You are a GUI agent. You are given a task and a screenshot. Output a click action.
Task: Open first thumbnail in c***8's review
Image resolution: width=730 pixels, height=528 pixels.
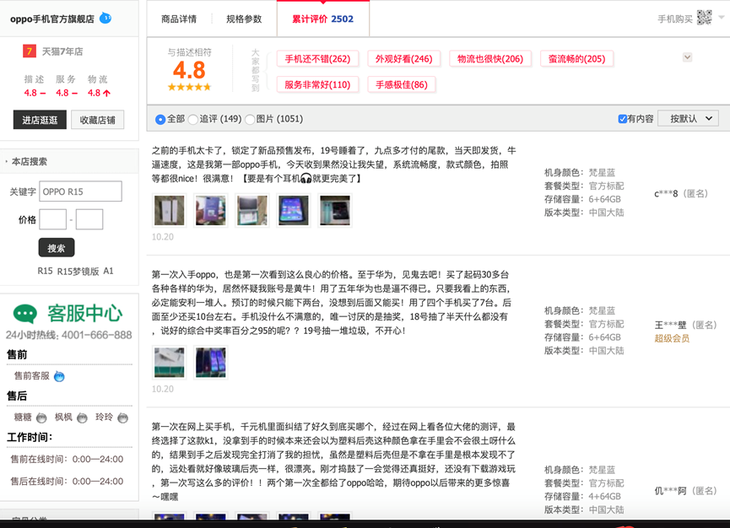coord(169,210)
